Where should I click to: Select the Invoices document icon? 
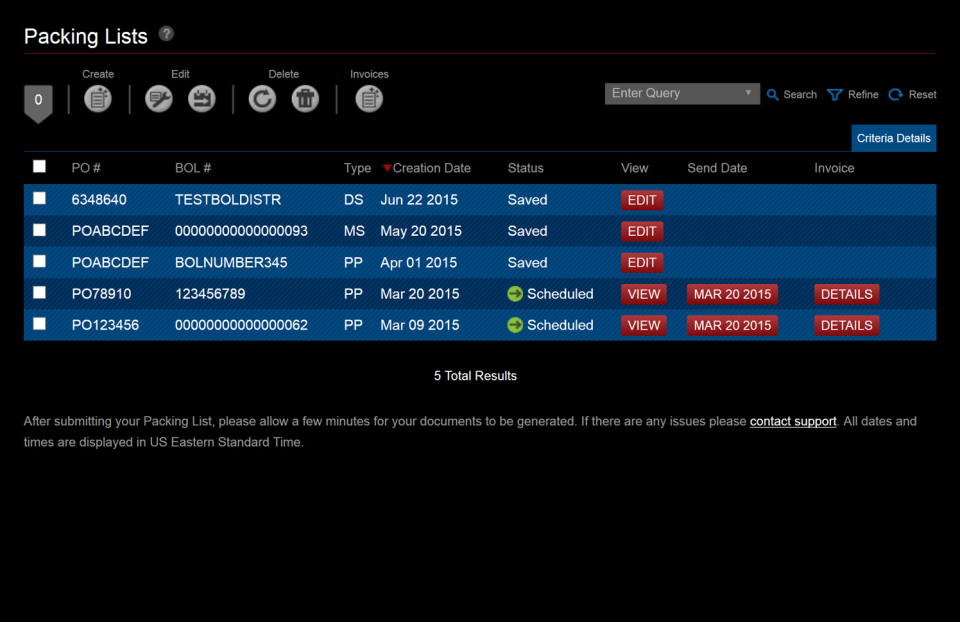pyautogui.click(x=369, y=99)
